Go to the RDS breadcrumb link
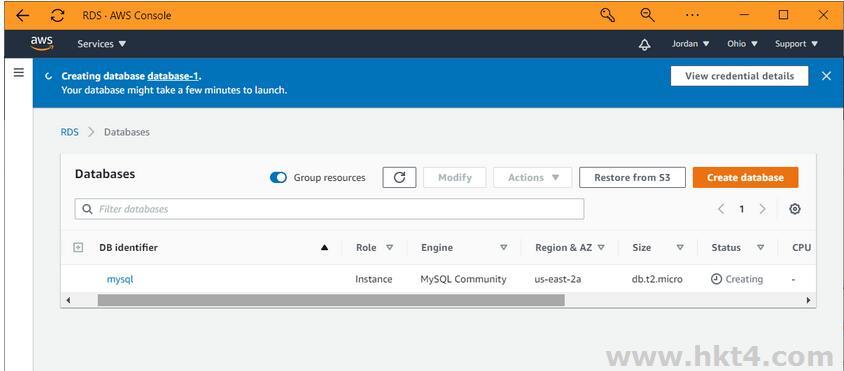The height and width of the screenshot is (371, 844). (x=69, y=132)
